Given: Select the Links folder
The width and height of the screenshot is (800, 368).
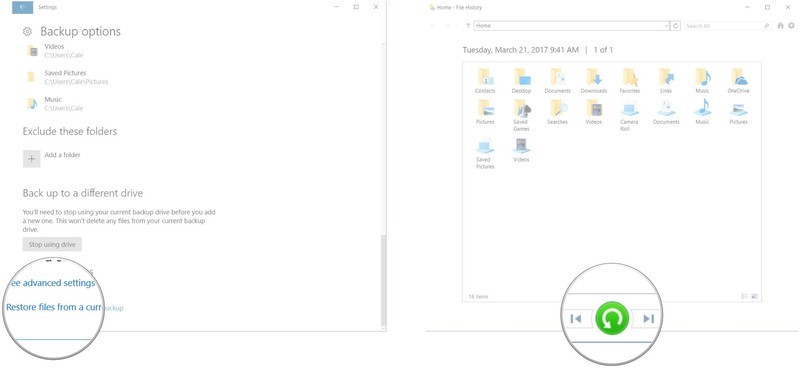Looking at the screenshot, I should tap(666, 81).
